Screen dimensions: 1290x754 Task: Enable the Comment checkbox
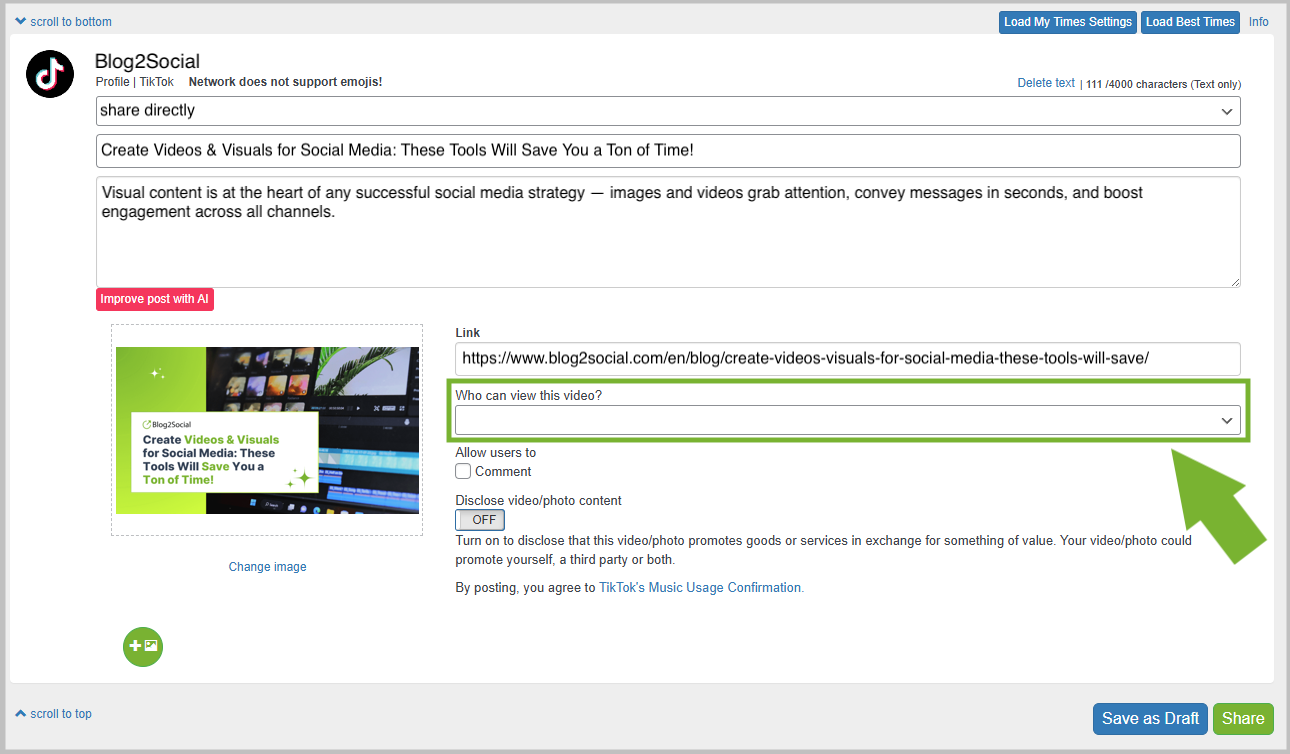coord(463,471)
